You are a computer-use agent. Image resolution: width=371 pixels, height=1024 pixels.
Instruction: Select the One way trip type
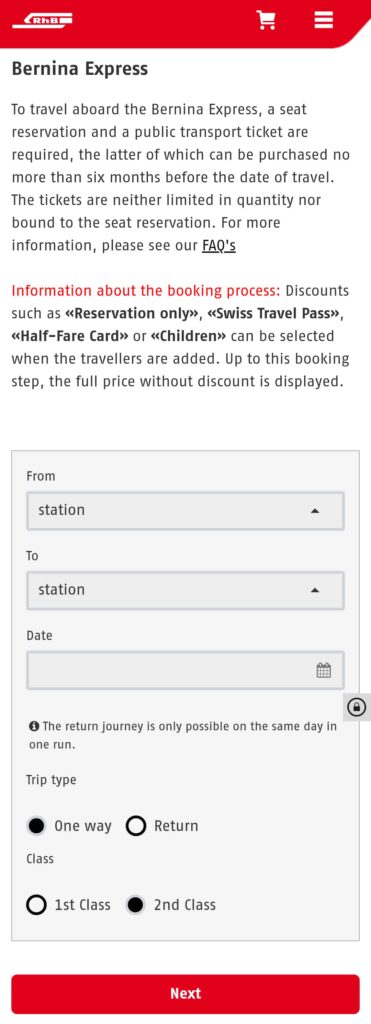(x=69, y=826)
